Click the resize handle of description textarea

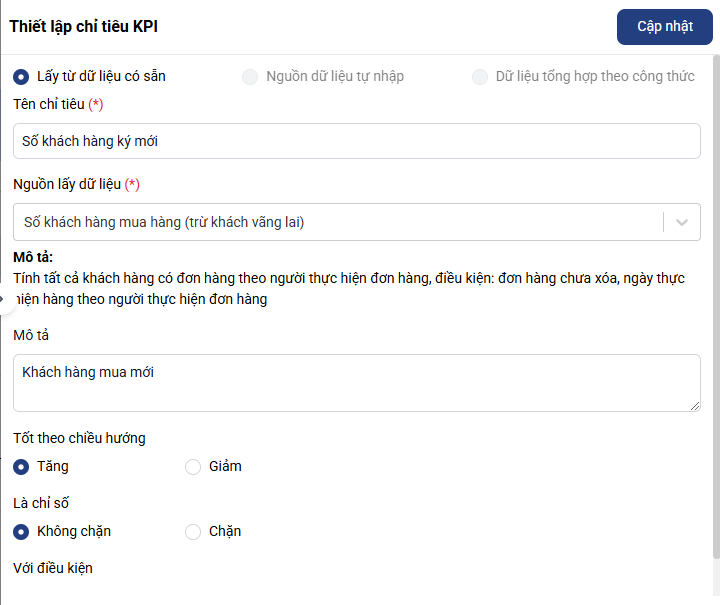[x=694, y=405]
